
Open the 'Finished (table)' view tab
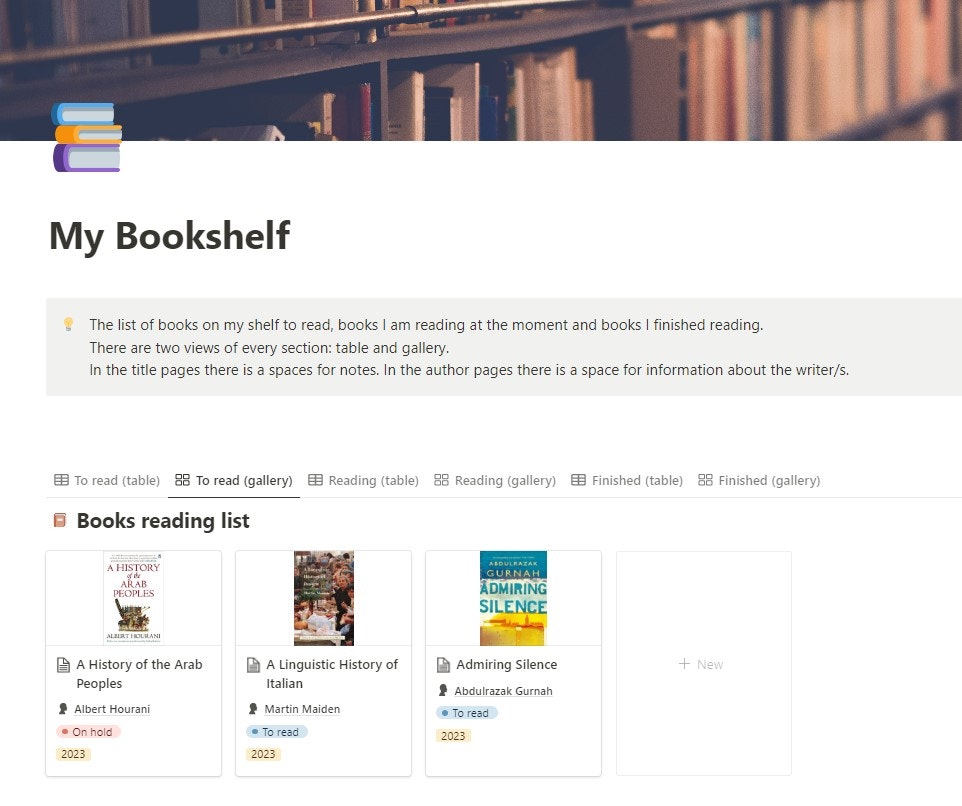click(x=637, y=480)
